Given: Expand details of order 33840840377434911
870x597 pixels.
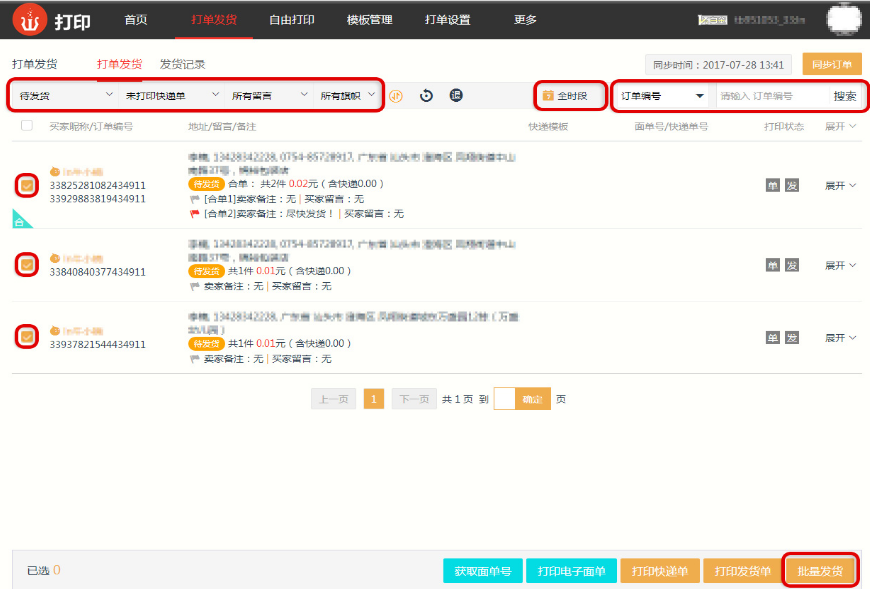Looking at the screenshot, I should [x=840, y=266].
